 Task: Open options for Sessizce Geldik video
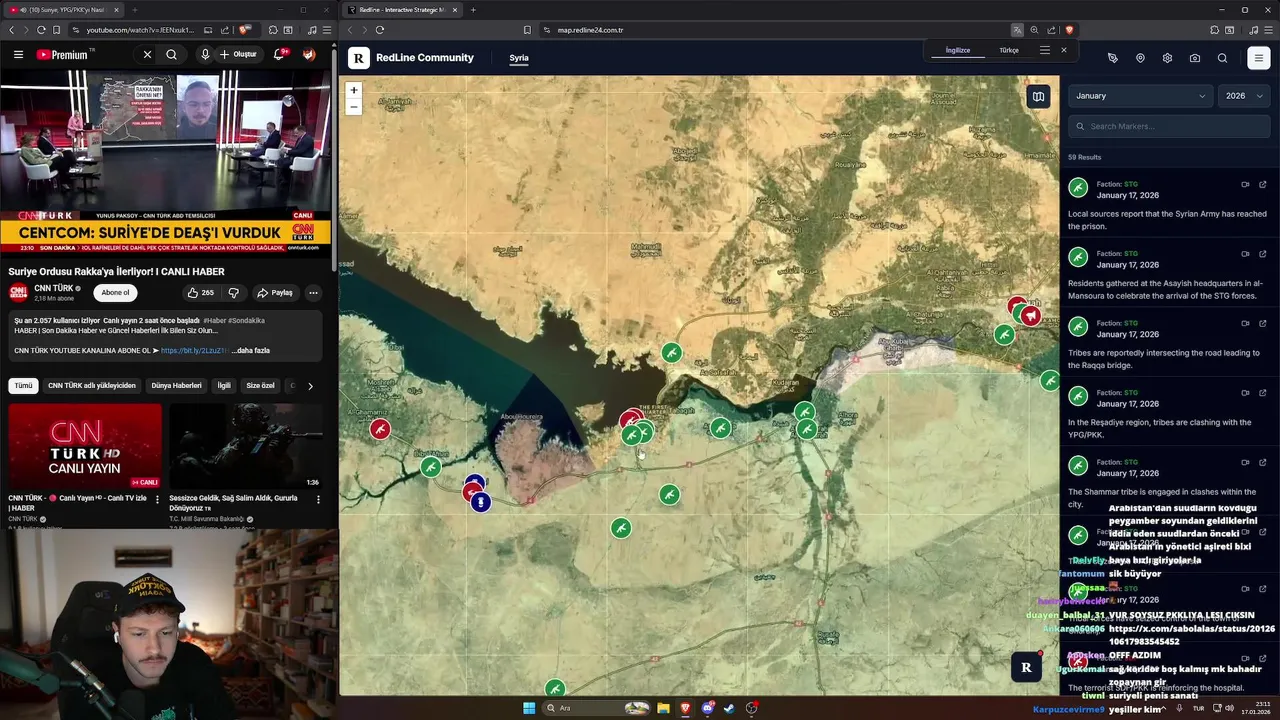tap(318, 499)
